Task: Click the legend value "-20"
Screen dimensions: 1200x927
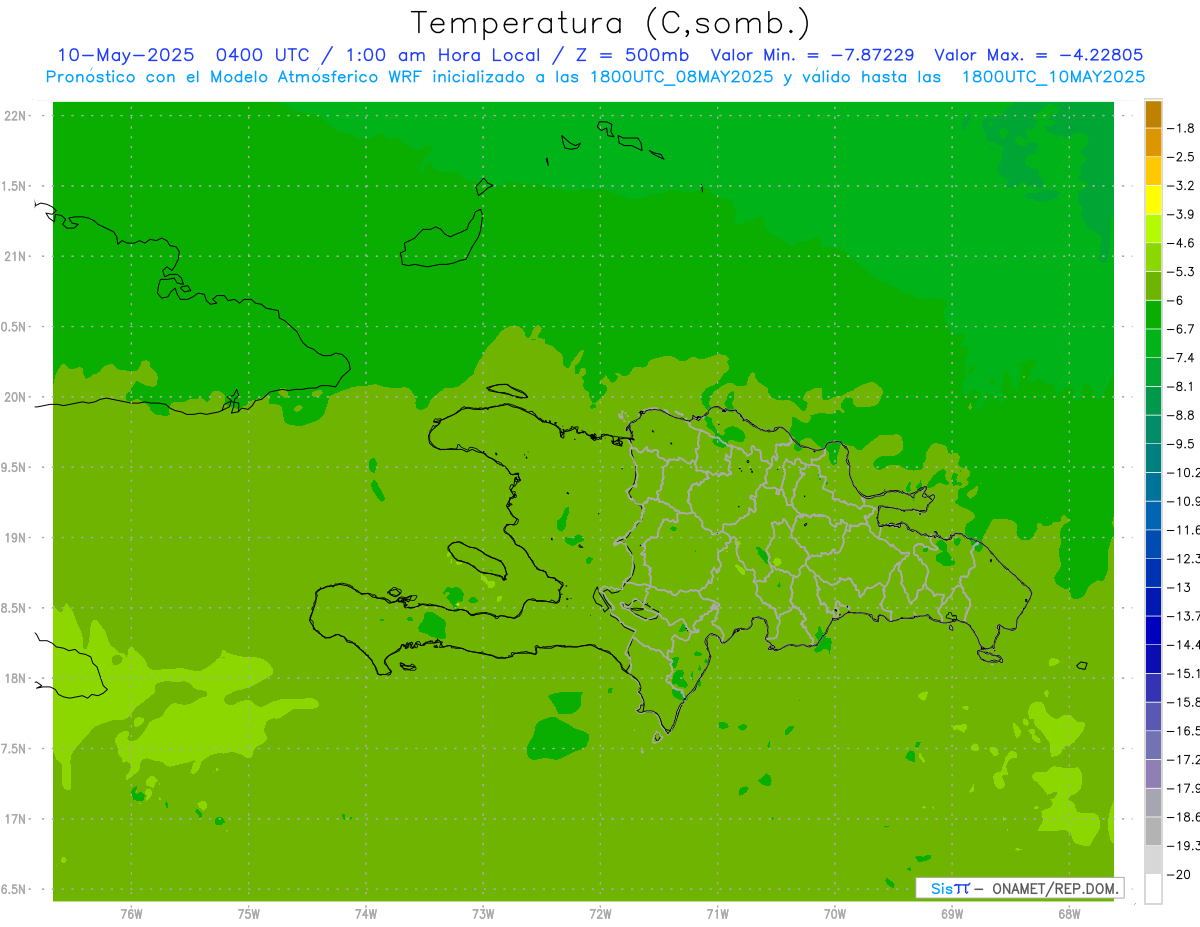Action: pyautogui.click(x=1178, y=875)
